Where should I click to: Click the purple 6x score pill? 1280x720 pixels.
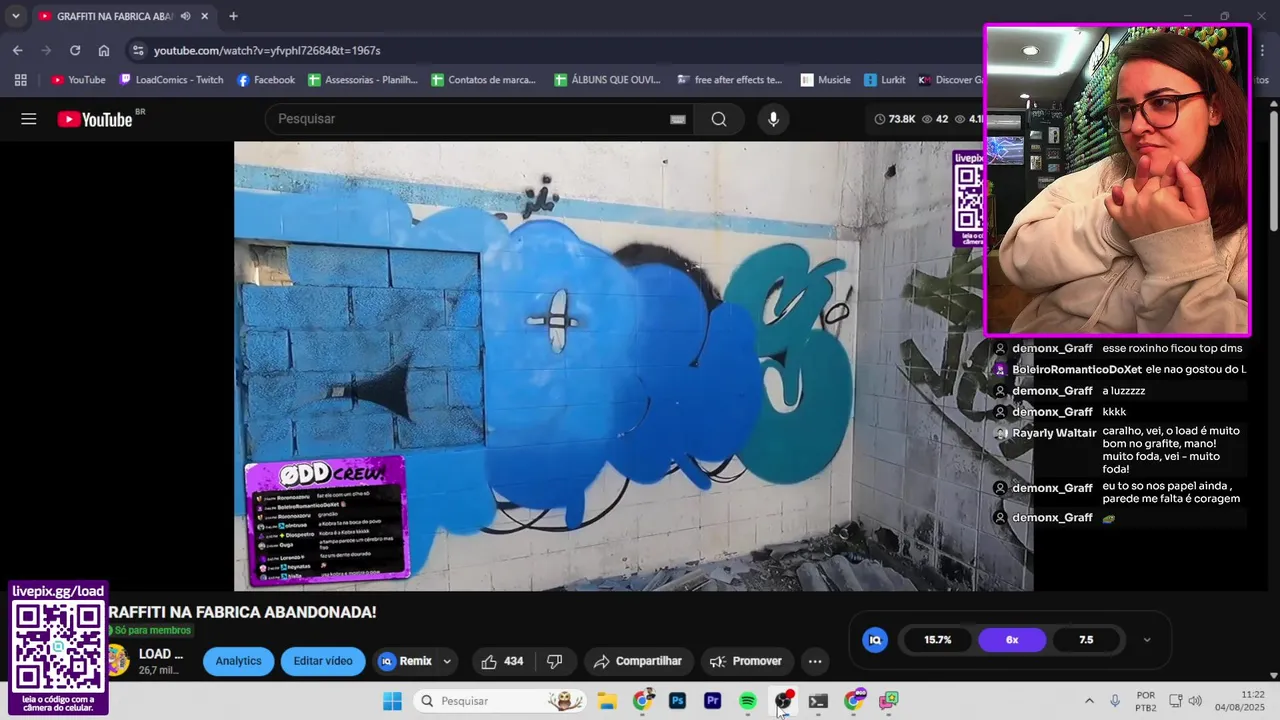pyautogui.click(x=1012, y=640)
